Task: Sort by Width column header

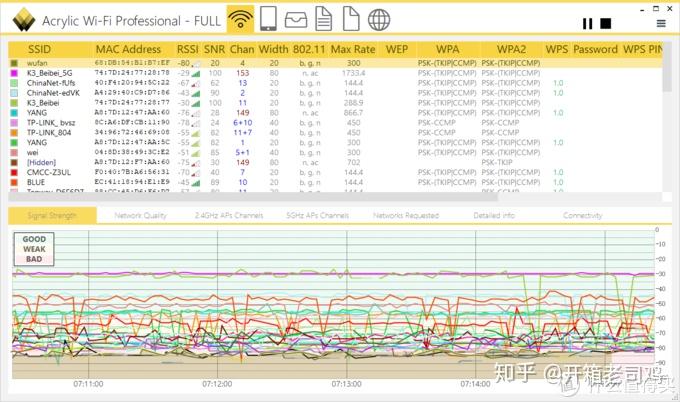Action: 273,49
